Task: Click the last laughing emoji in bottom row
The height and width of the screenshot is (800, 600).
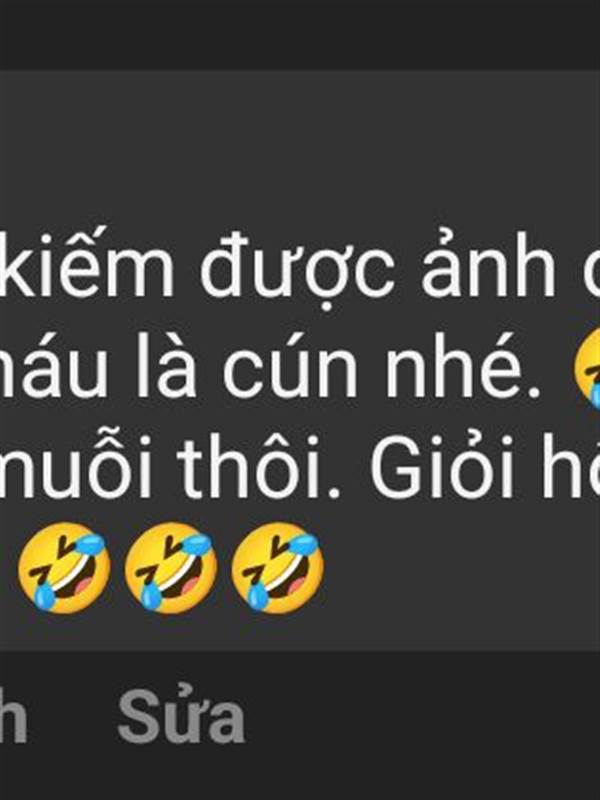Action: [x=278, y=567]
